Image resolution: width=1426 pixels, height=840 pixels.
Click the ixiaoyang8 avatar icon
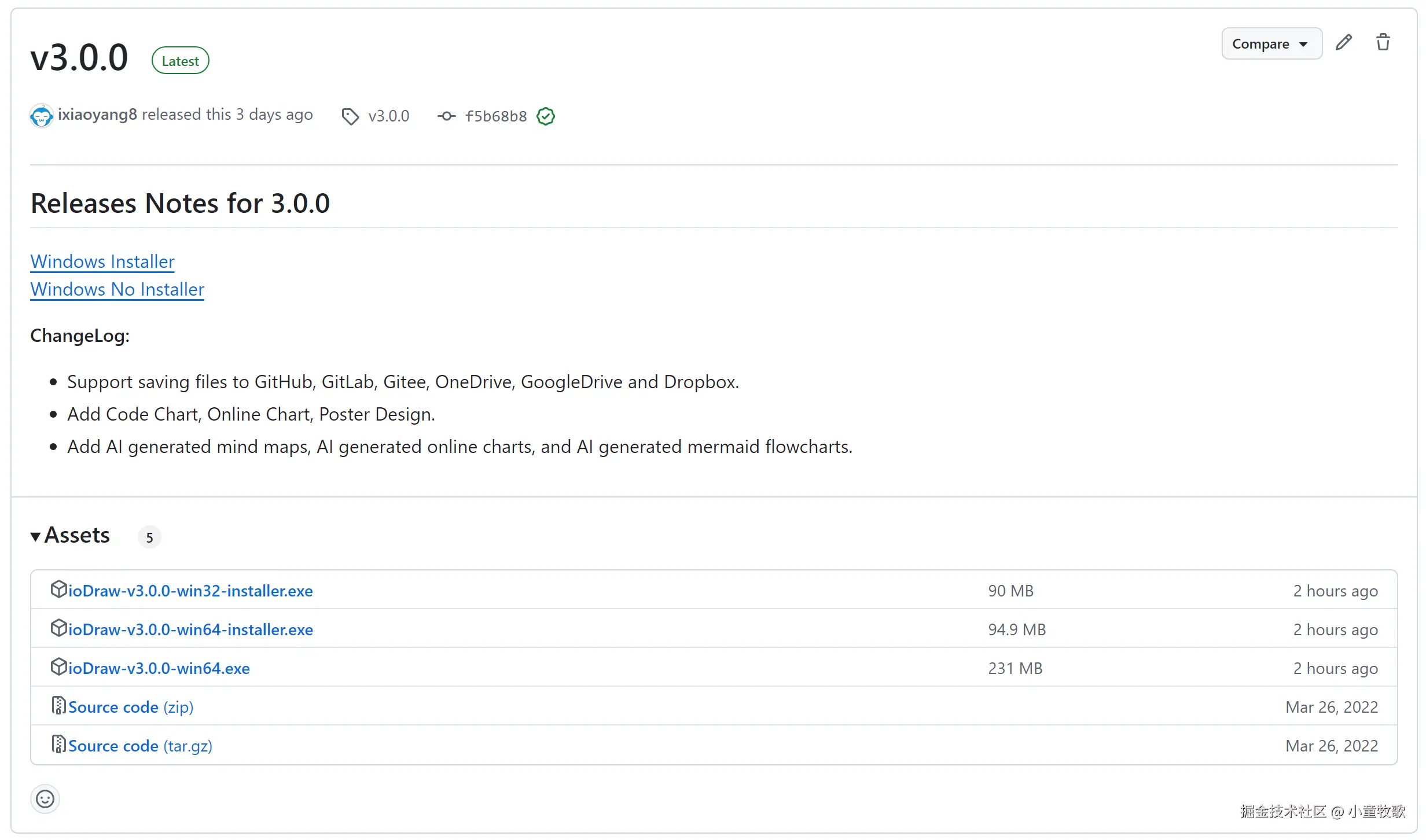click(42, 116)
